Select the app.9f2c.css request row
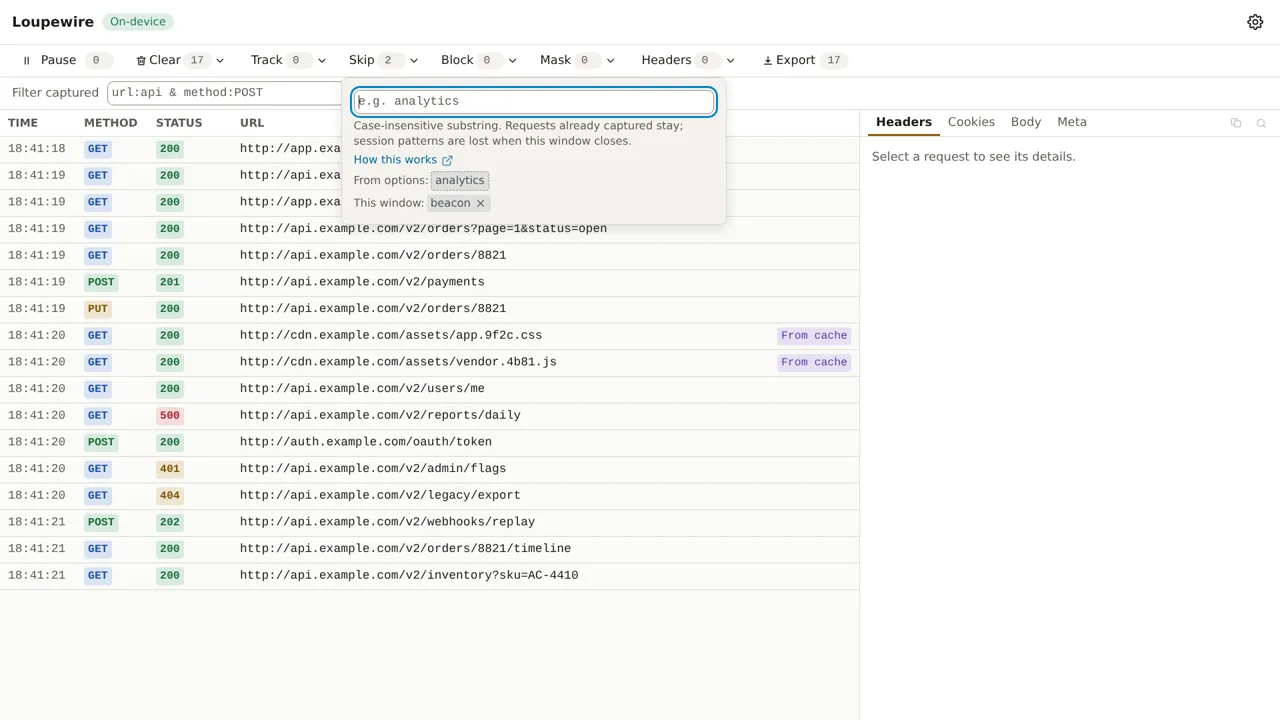 [429, 336]
